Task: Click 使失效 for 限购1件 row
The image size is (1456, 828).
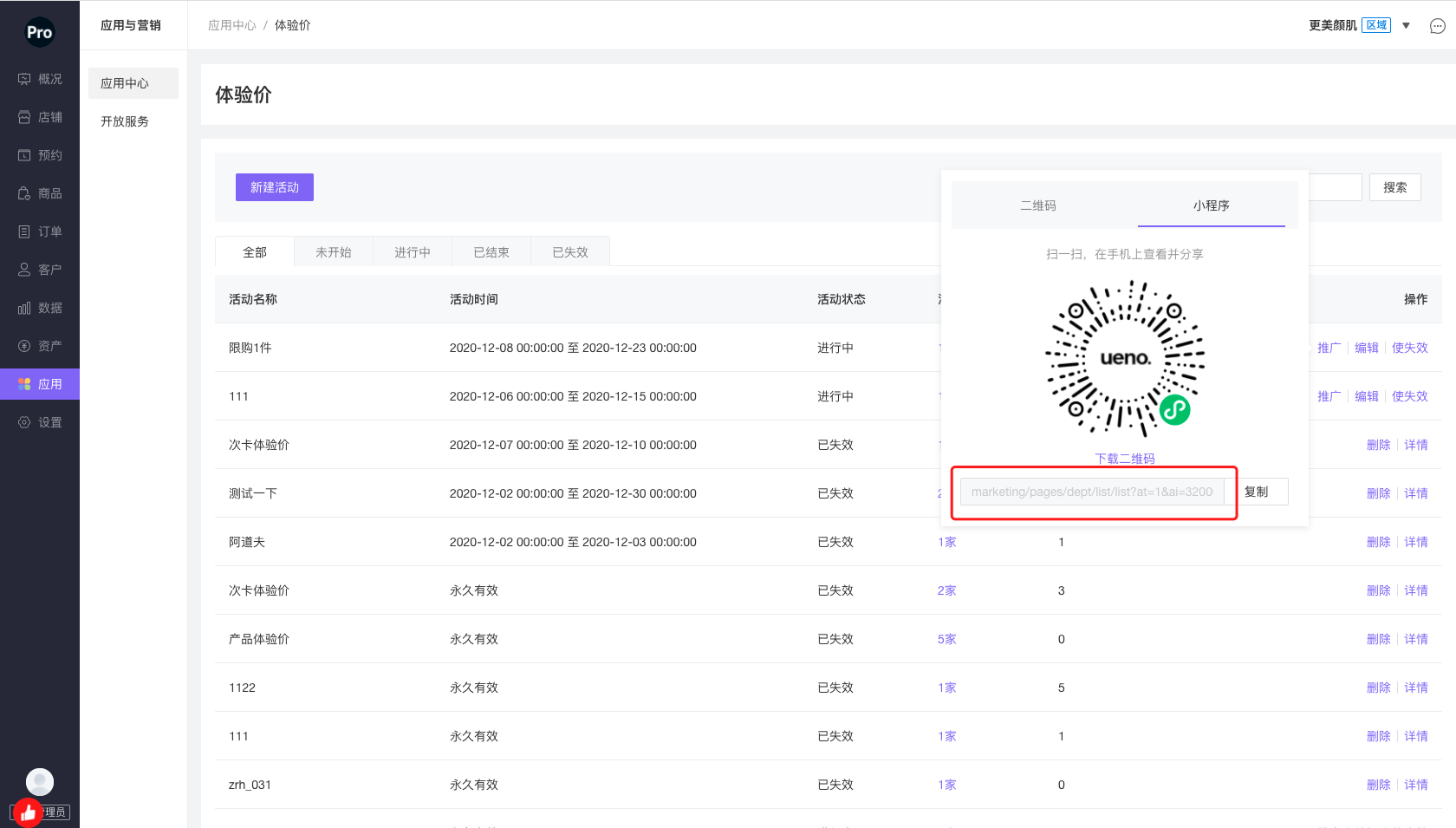Action: pos(1410,348)
